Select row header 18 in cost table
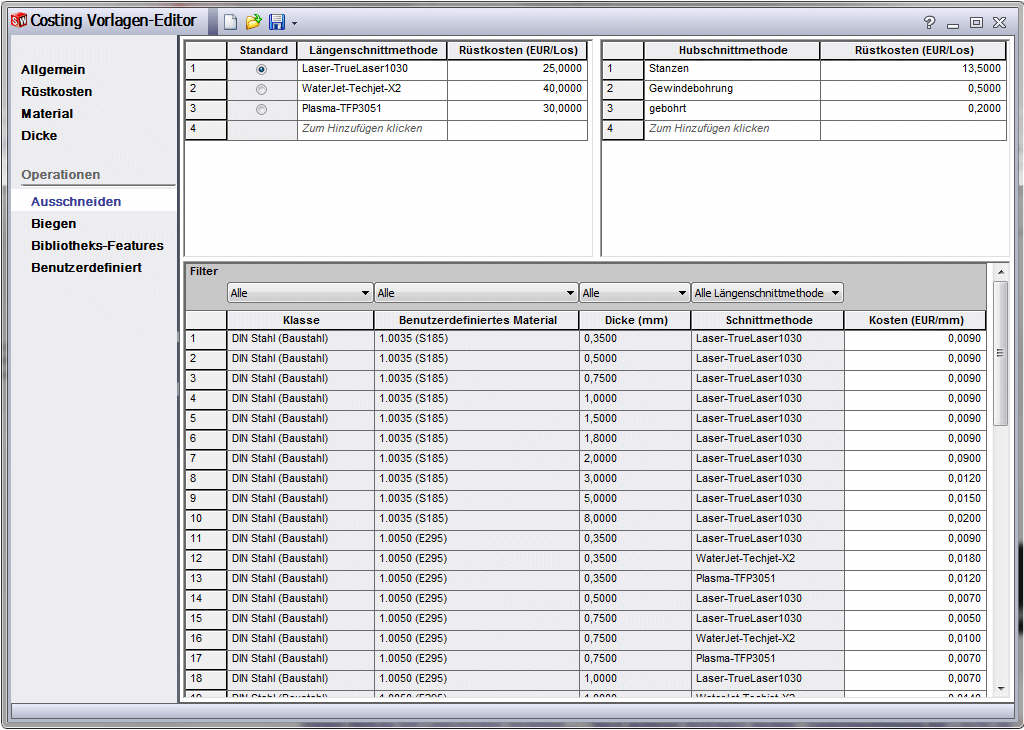 pyautogui.click(x=206, y=678)
